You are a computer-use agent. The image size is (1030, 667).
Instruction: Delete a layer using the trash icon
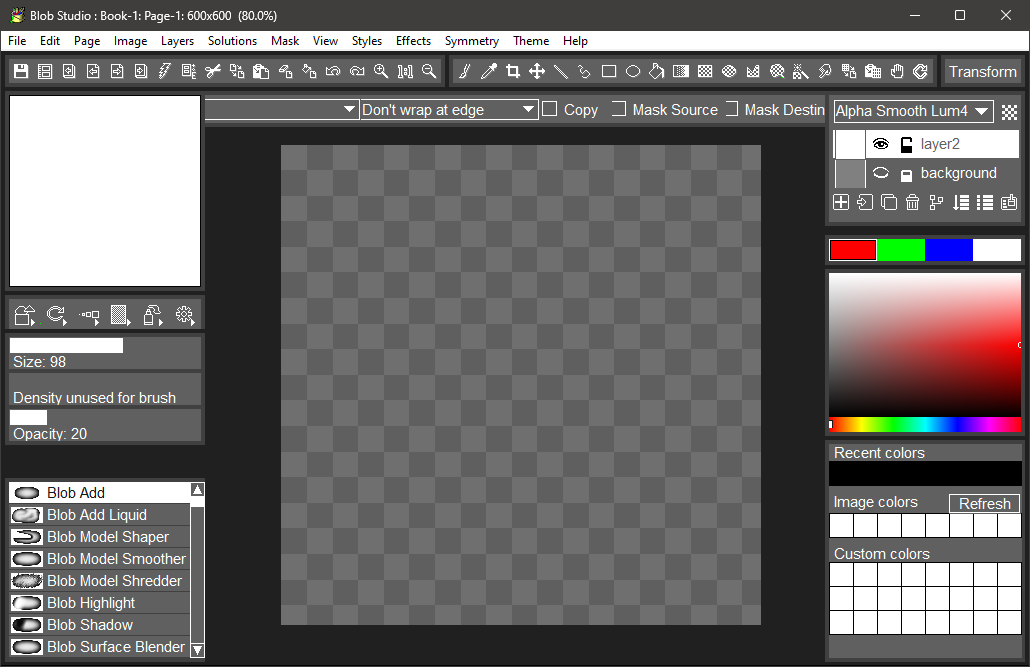[912, 202]
